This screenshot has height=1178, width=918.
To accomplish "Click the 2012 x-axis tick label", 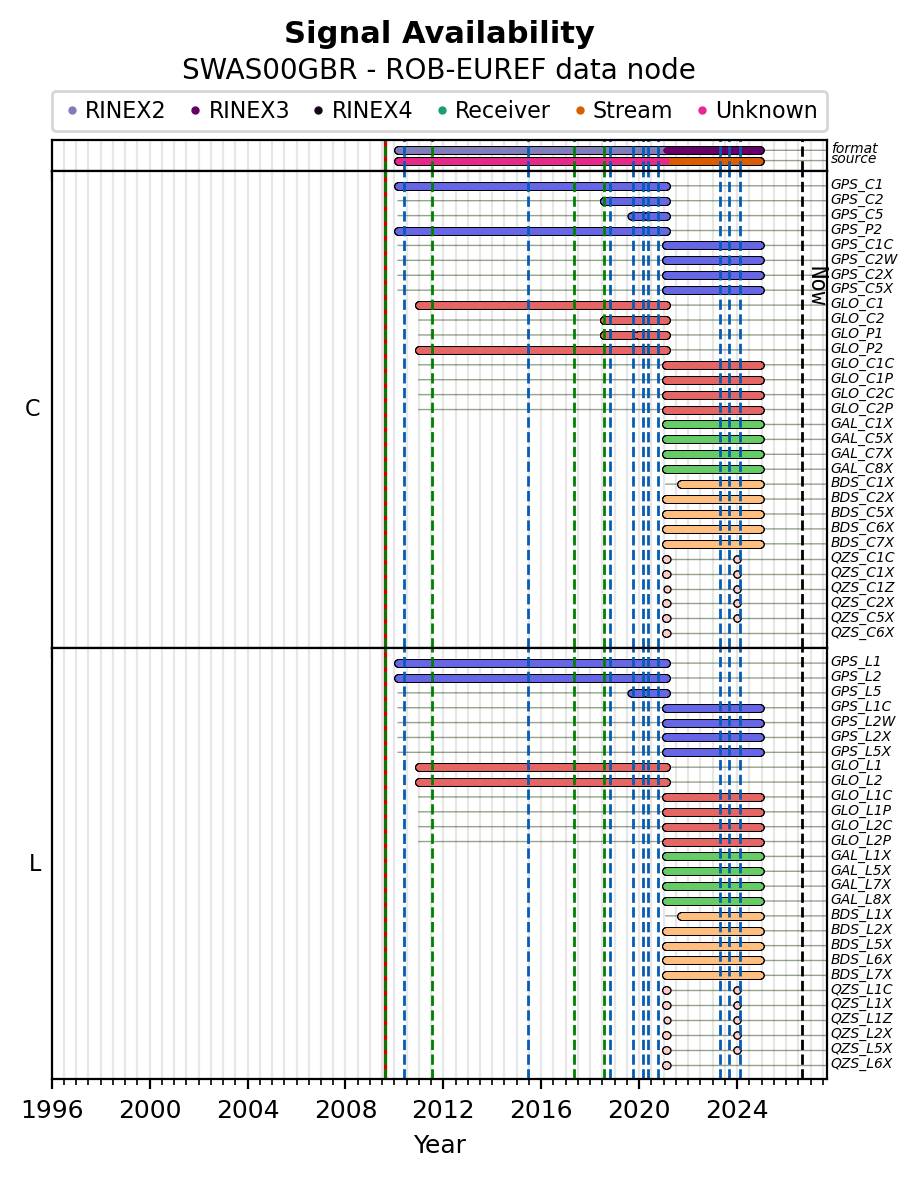I will [443, 1110].
